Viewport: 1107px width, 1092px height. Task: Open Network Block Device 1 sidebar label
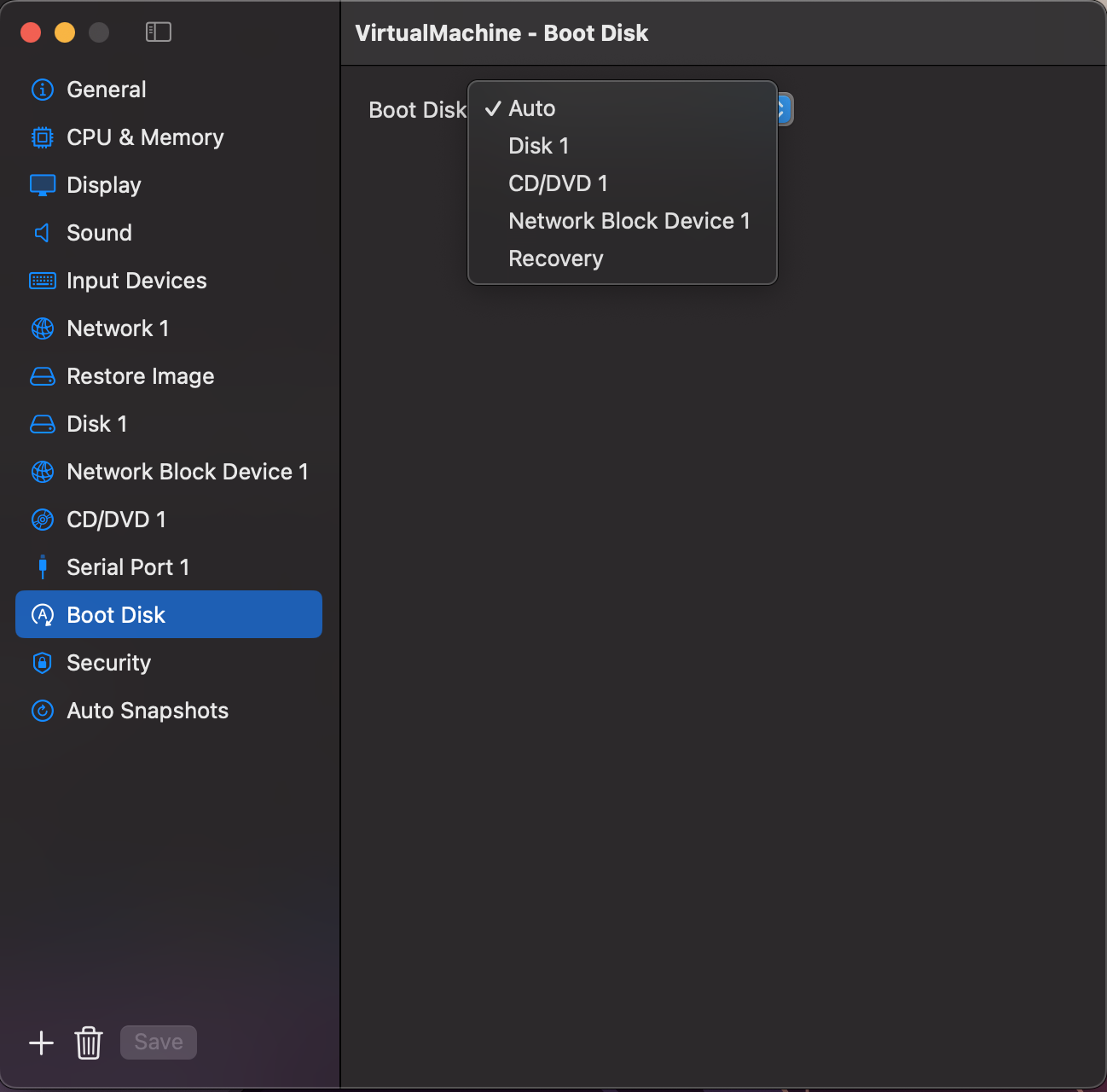point(188,472)
